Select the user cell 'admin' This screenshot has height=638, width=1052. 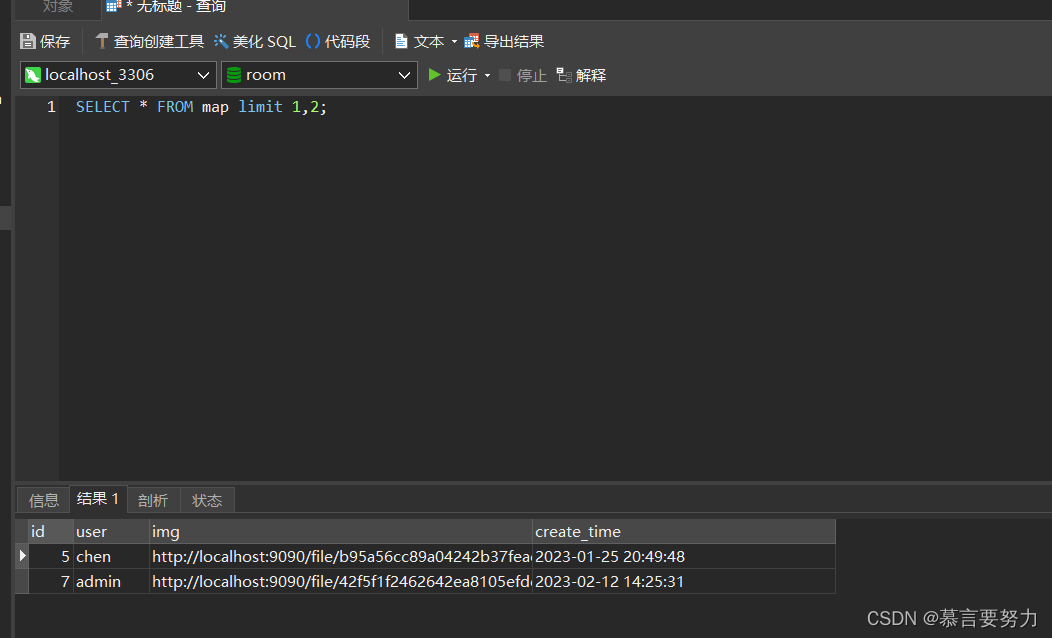click(111, 581)
